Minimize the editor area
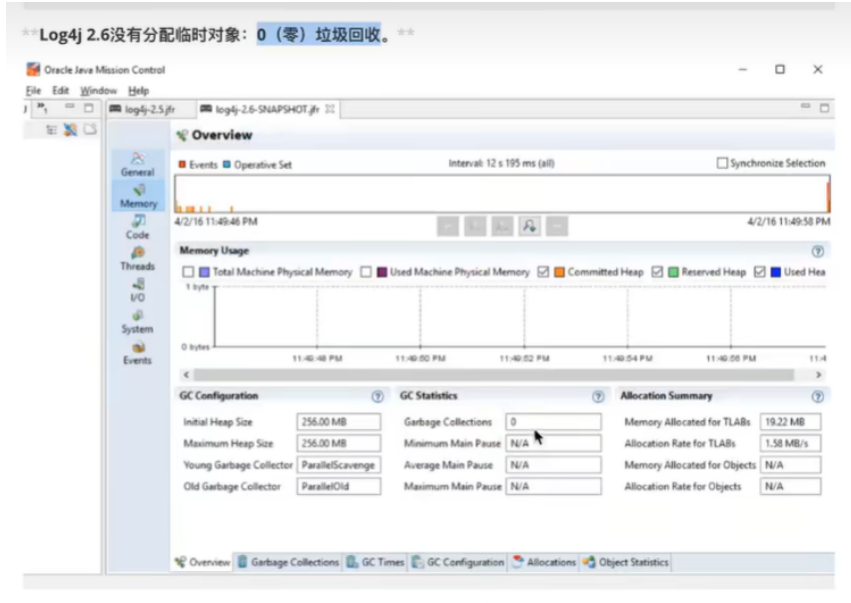The image size is (851, 603). point(805,106)
